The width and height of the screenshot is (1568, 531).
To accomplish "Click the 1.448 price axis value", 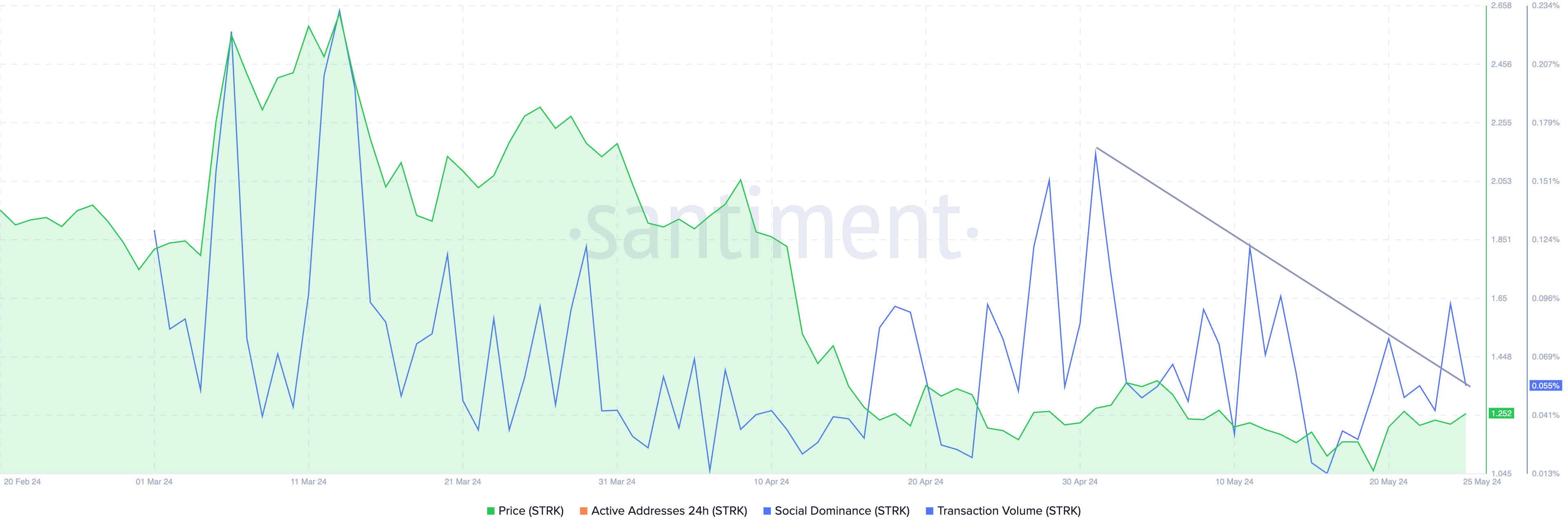I will [1501, 357].
